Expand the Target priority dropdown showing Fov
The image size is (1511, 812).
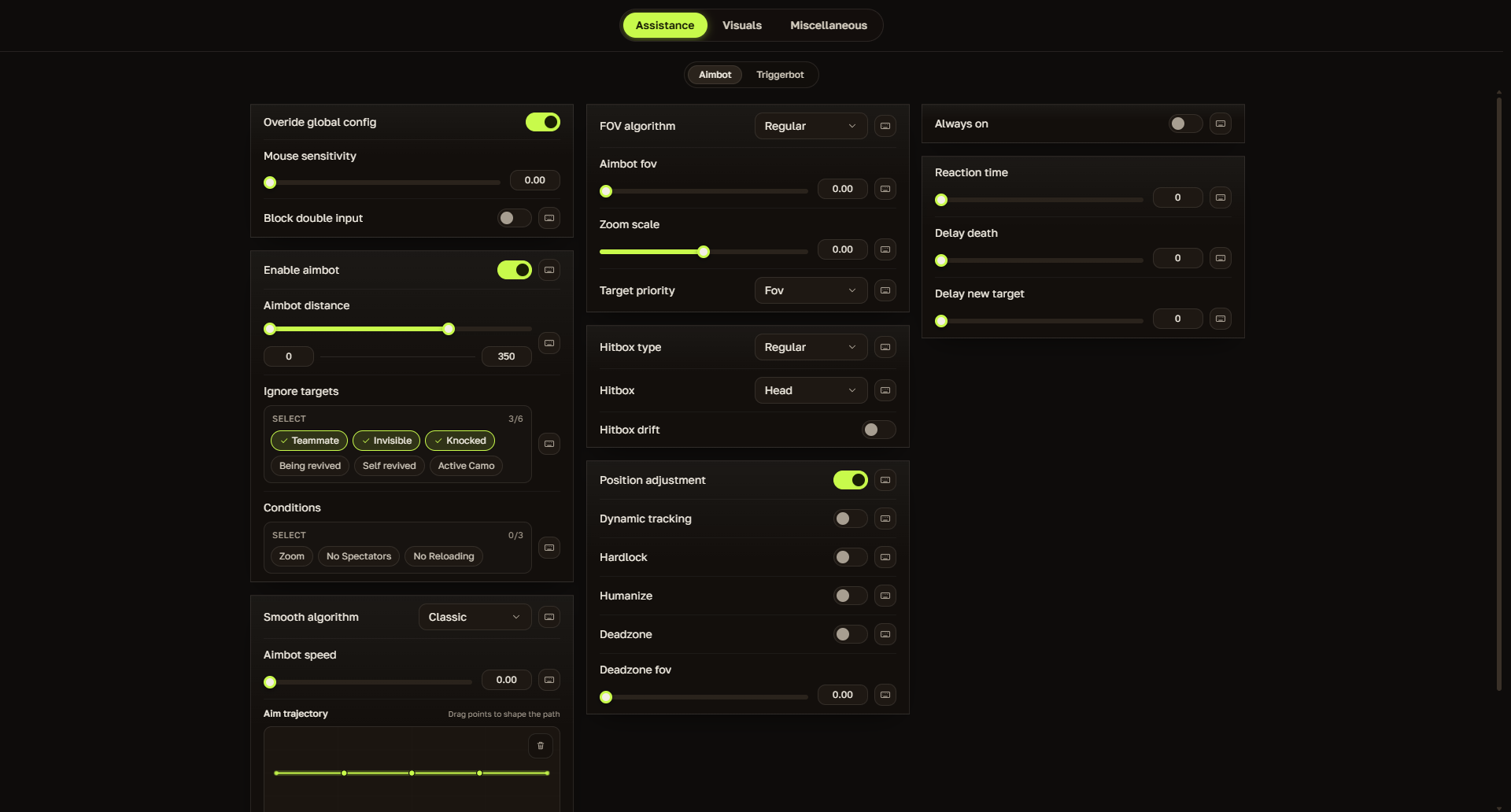coord(811,290)
